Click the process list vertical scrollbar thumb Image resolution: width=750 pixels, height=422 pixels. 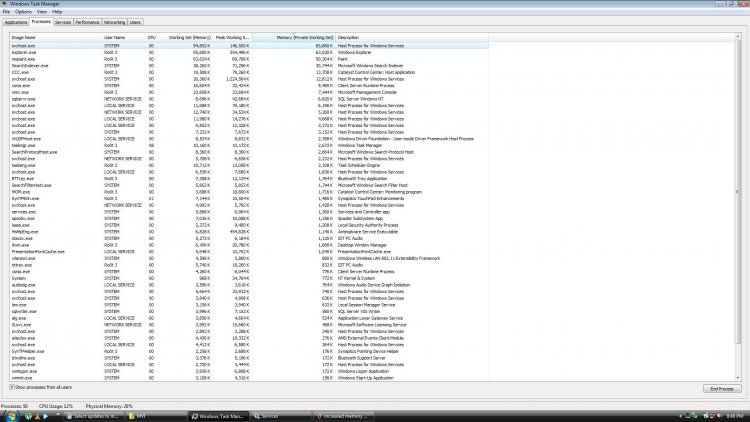[x=737, y=191]
